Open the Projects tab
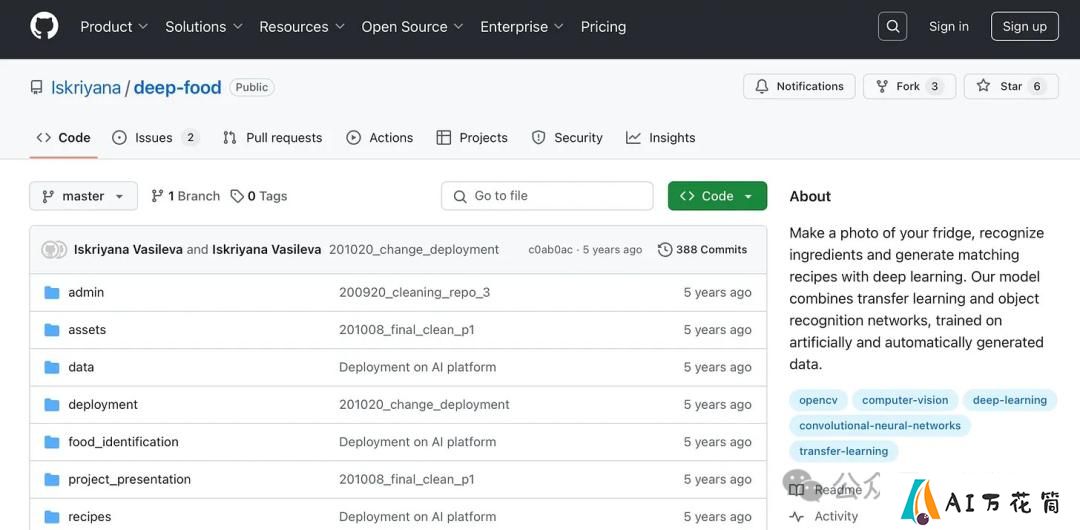The image size is (1080, 530). pyautogui.click(x=472, y=138)
